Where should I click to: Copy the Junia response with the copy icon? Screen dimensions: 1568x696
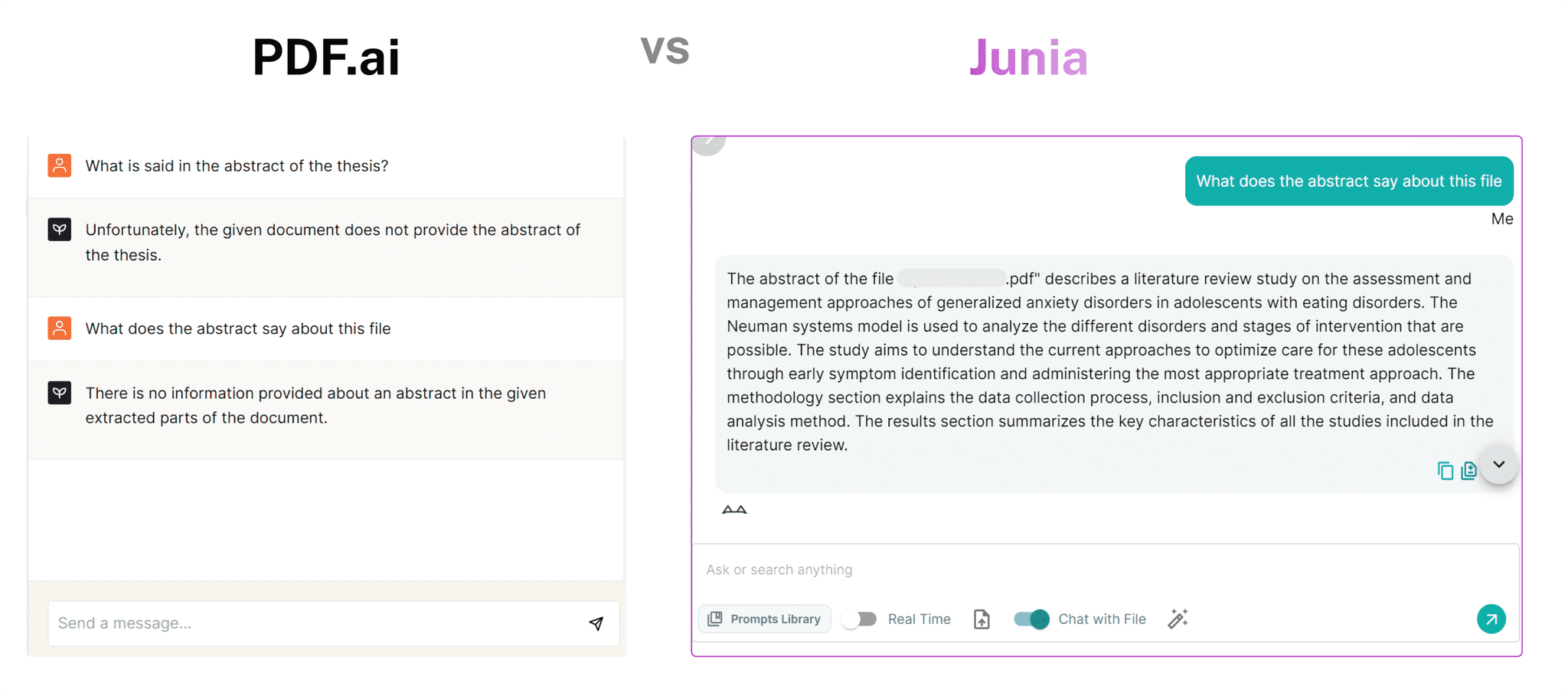point(1445,471)
